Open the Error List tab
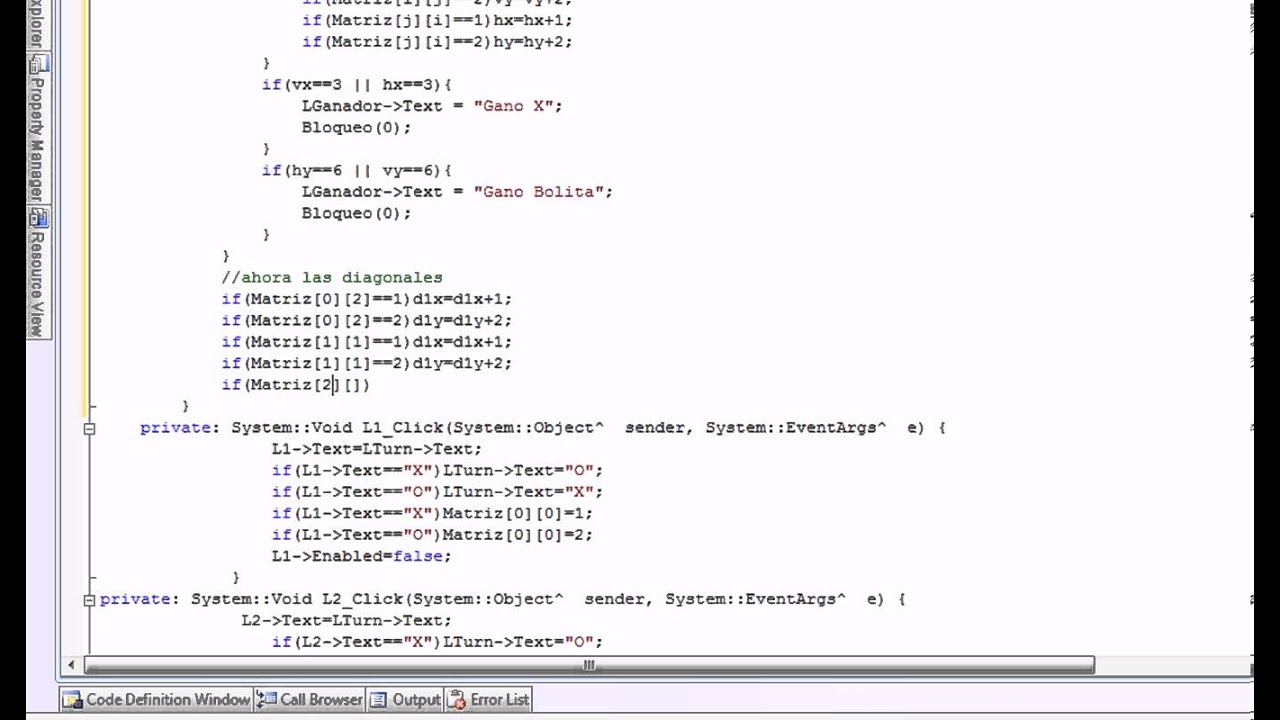The image size is (1280, 720). point(488,699)
